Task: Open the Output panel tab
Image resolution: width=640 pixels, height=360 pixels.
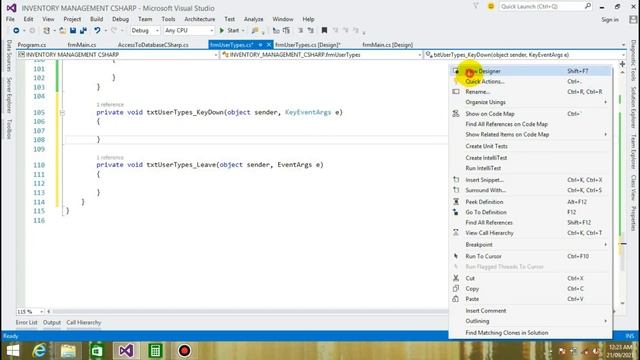Action: tap(52, 322)
